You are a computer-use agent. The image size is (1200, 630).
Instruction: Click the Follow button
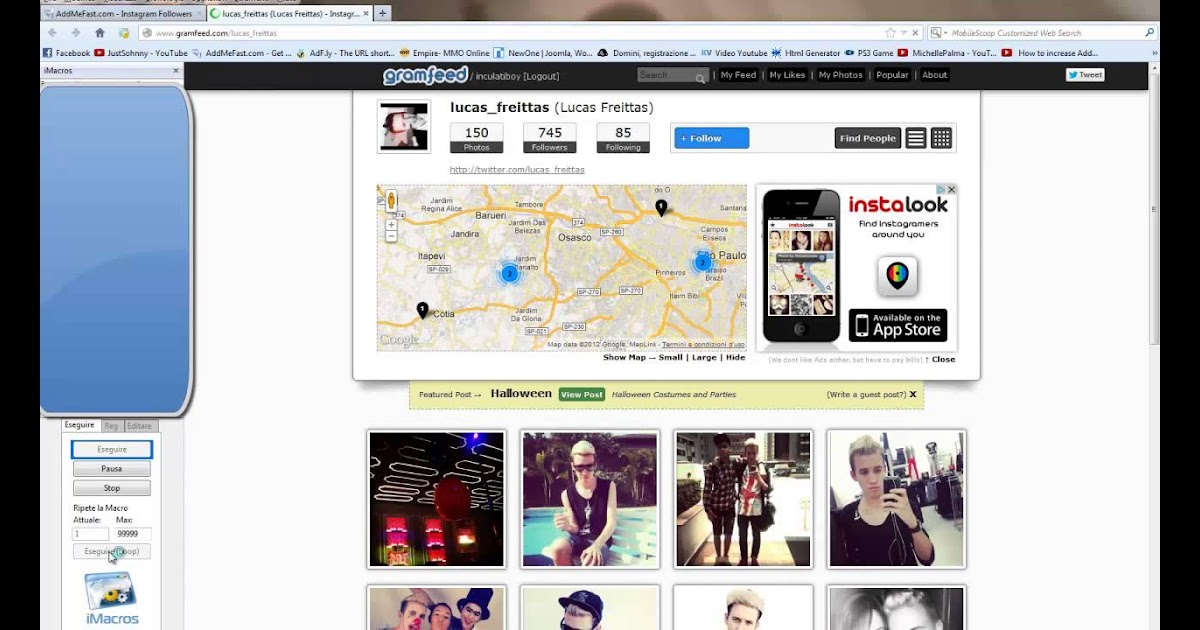click(x=711, y=138)
